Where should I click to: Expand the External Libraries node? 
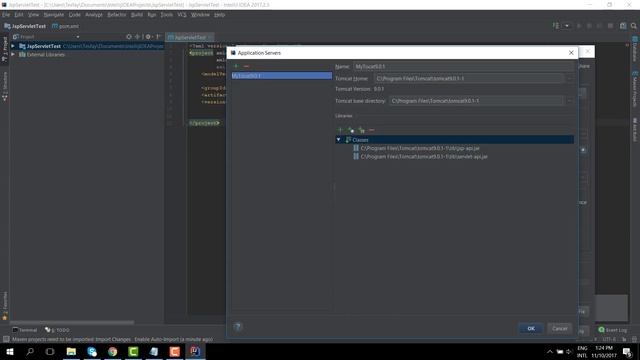click(13, 54)
